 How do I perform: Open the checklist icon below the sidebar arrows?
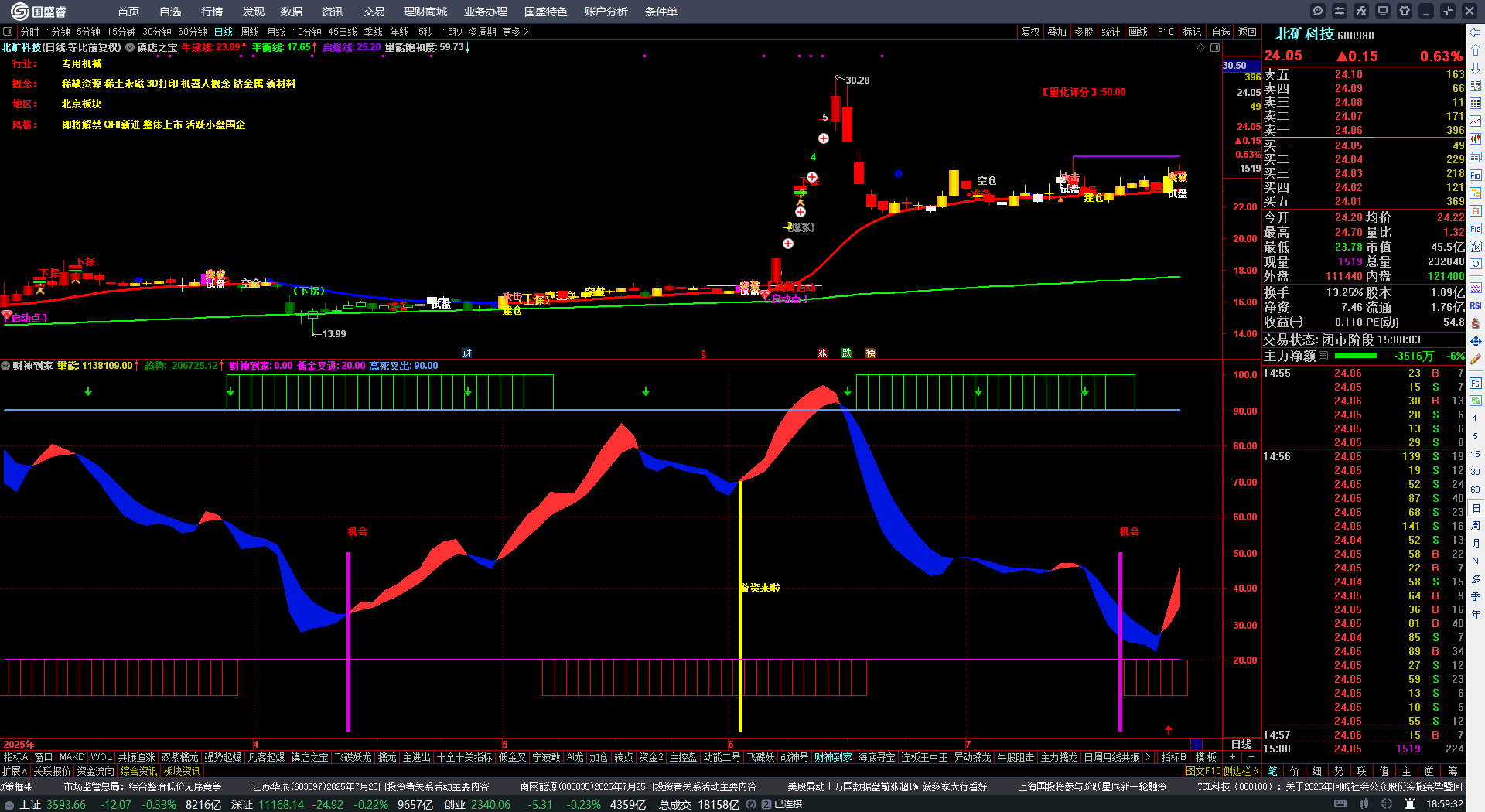click(1476, 86)
